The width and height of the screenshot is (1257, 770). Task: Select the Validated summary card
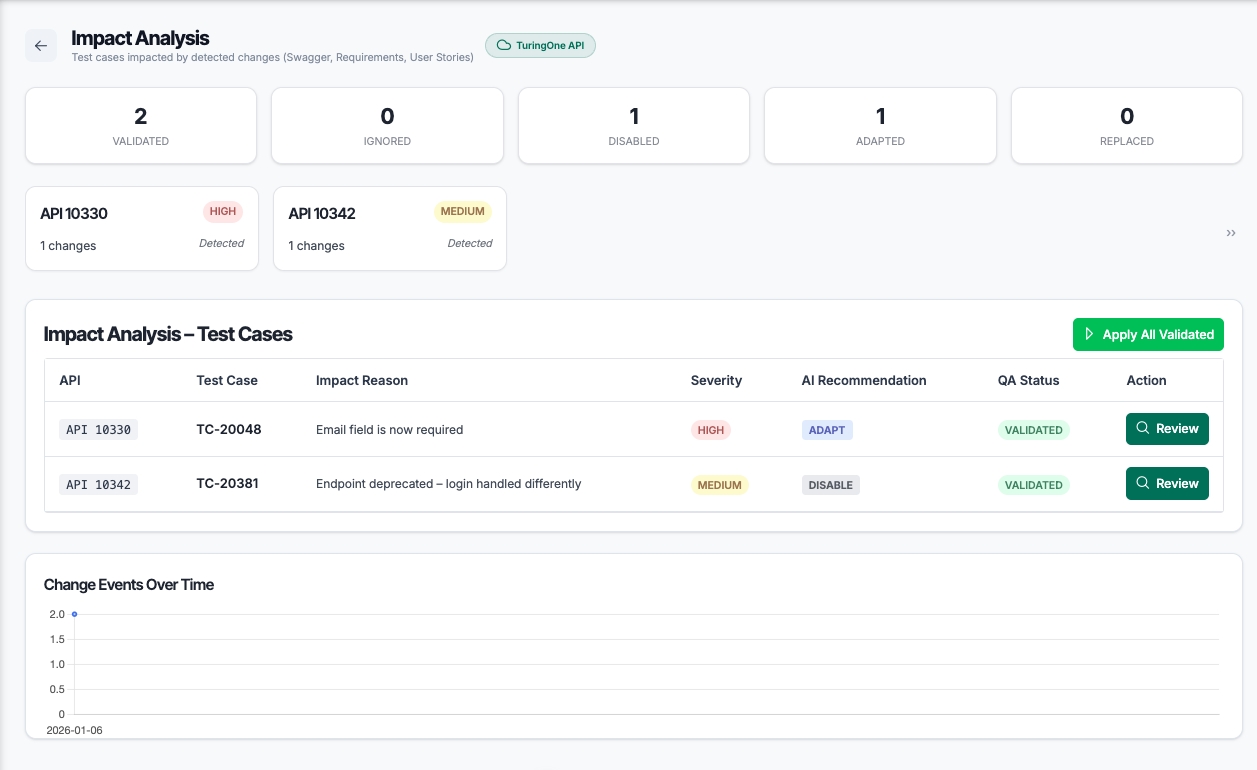(x=141, y=125)
